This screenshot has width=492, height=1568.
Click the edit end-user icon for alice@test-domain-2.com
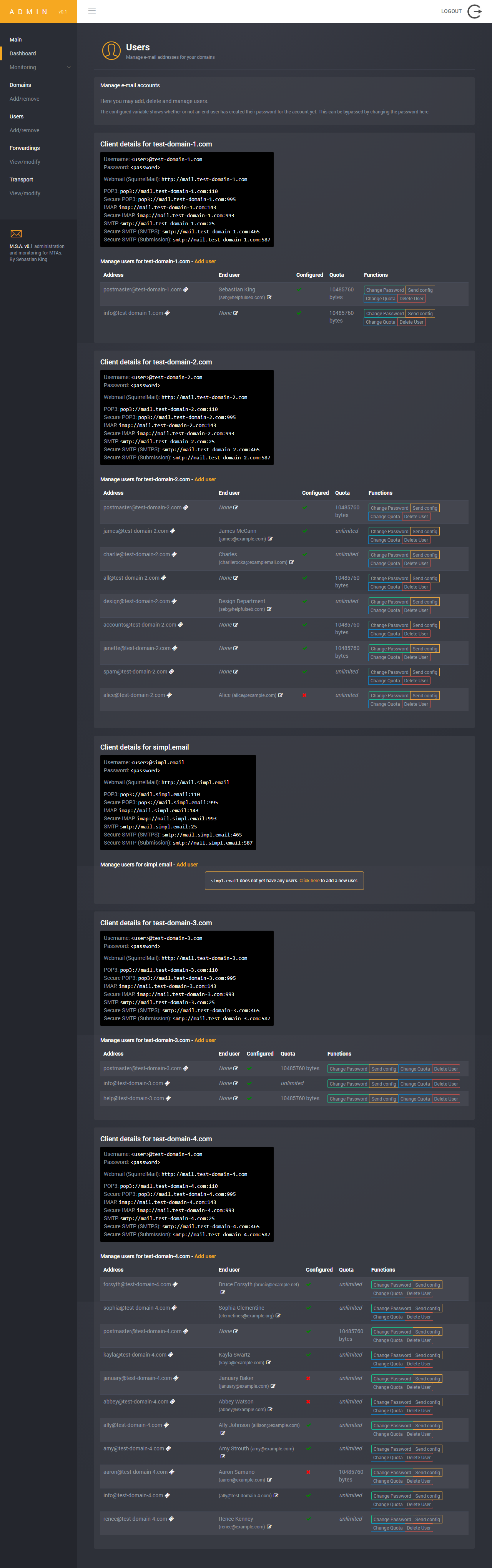click(281, 695)
